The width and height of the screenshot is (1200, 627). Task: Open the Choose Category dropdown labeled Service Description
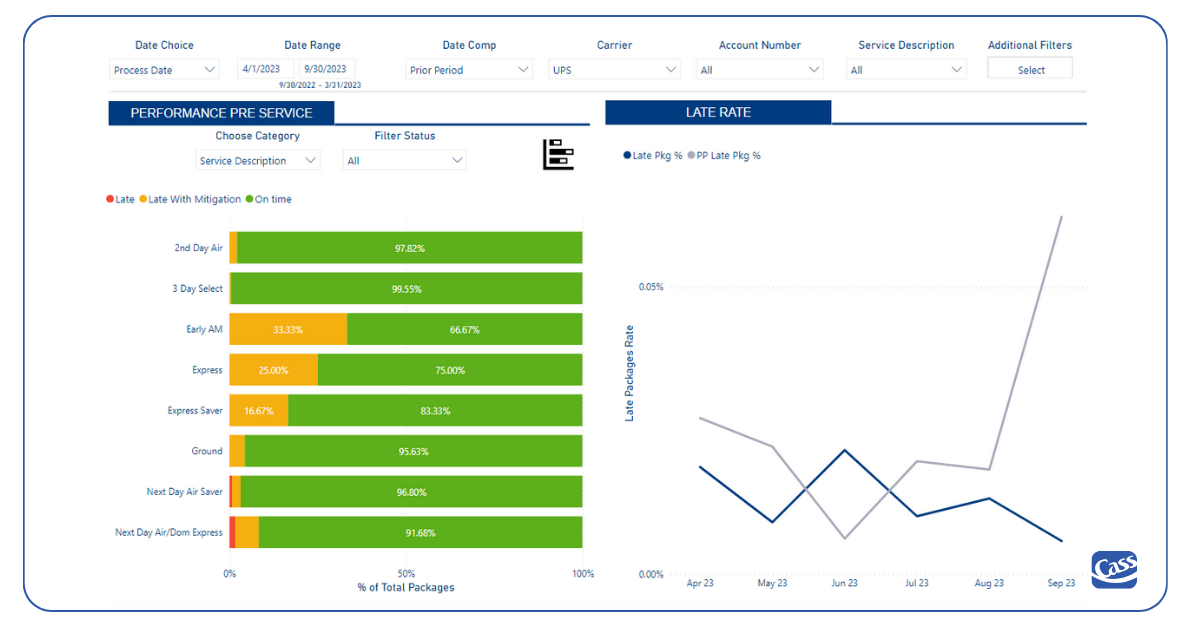[257, 159]
